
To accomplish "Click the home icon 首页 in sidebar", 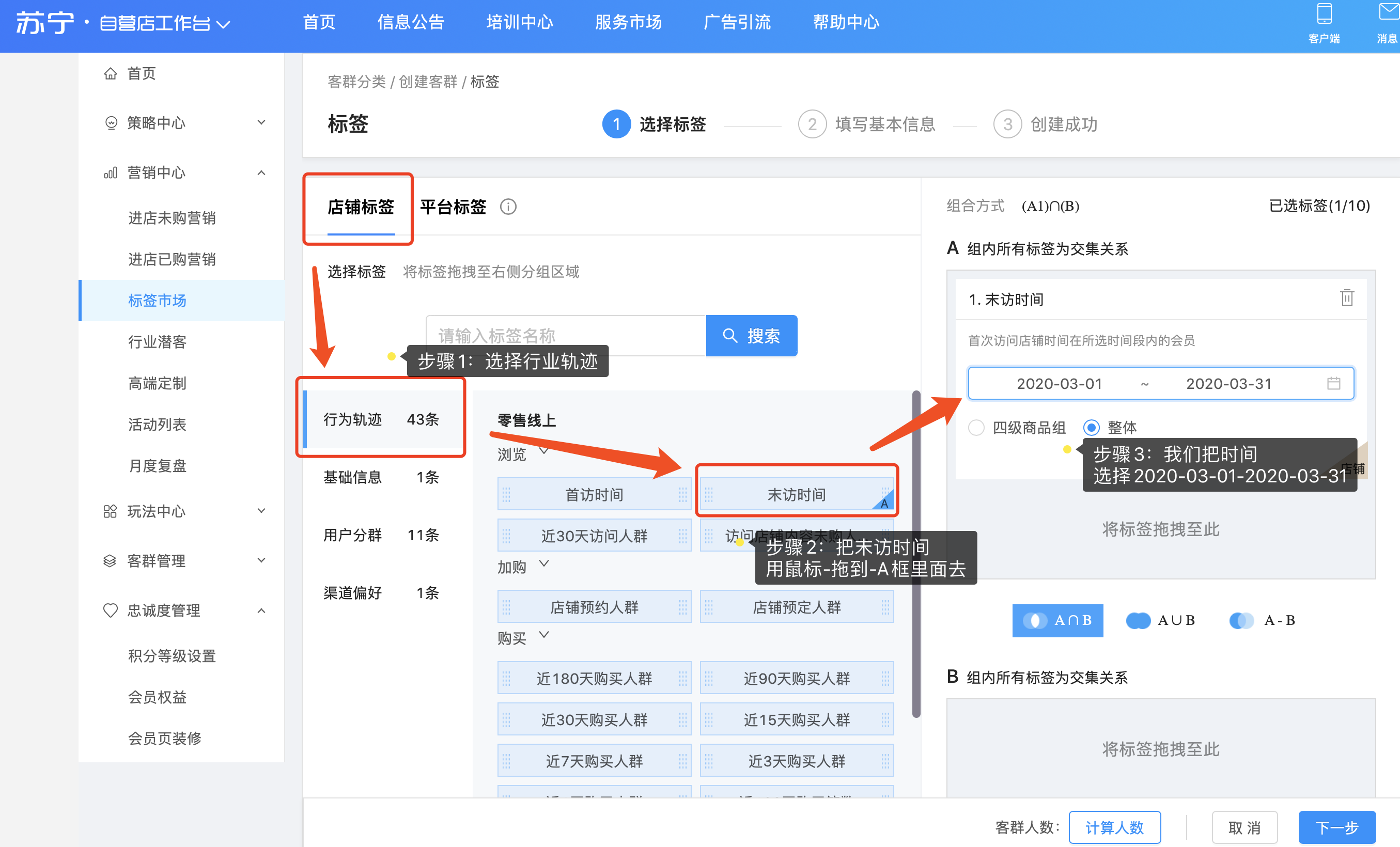I will click(111, 73).
